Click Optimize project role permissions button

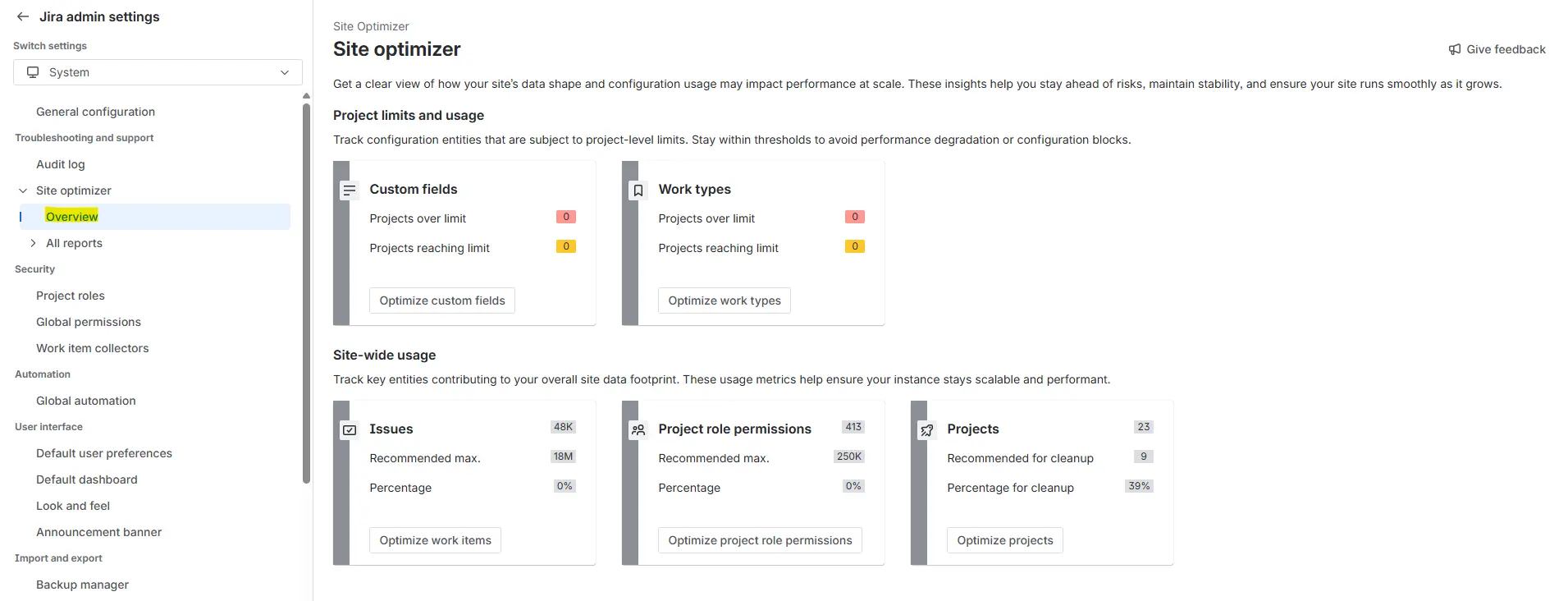click(760, 540)
